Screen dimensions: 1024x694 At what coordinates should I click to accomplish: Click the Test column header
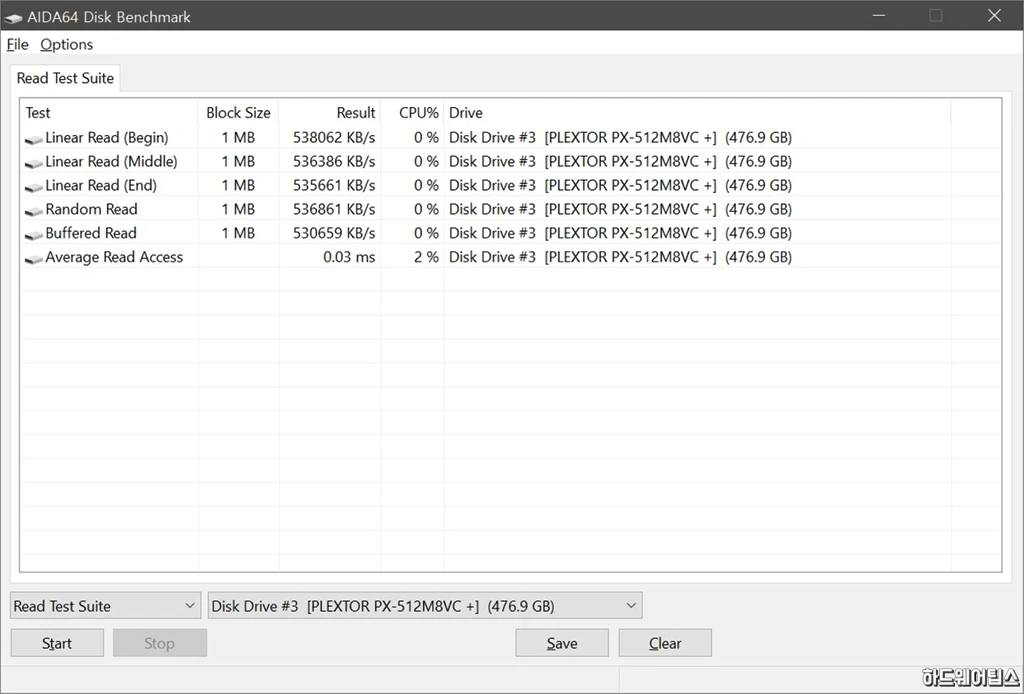click(x=110, y=113)
